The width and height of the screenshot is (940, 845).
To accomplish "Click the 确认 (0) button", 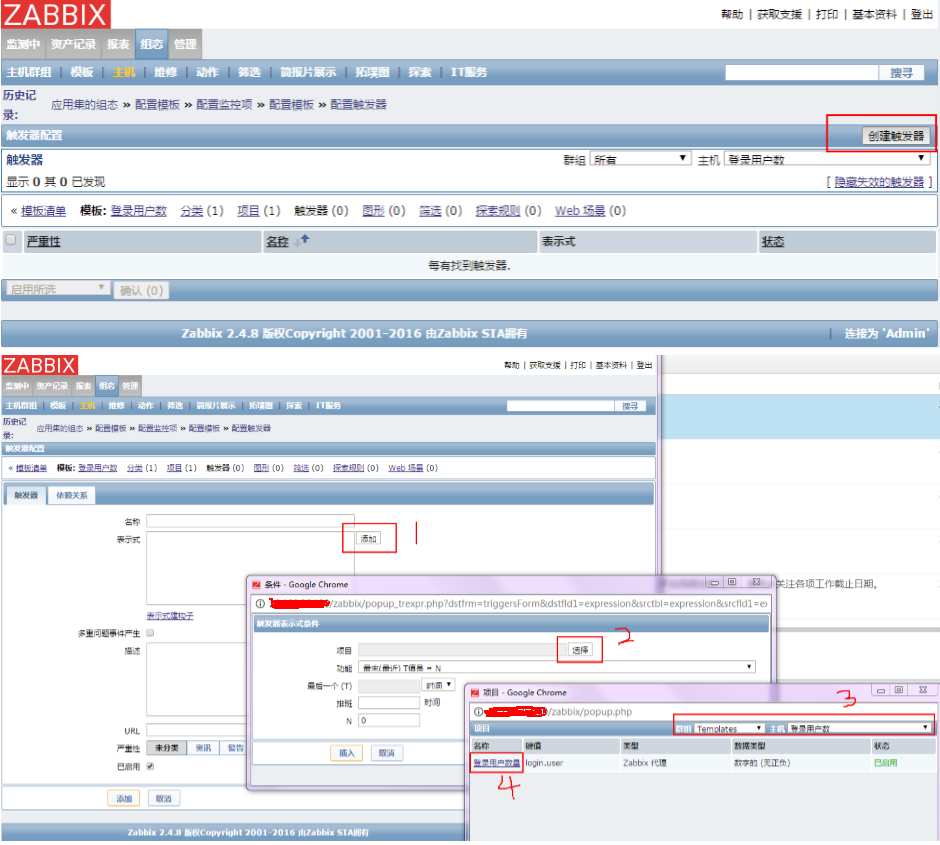I will [141, 291].
